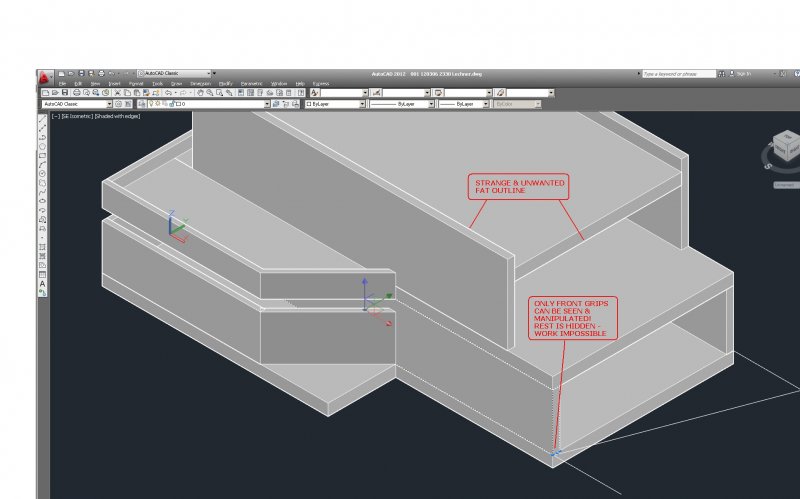Select the Line tool in draw toolbar
The height and width of the screenshot is (499, 800).
[x=42, y=118]
